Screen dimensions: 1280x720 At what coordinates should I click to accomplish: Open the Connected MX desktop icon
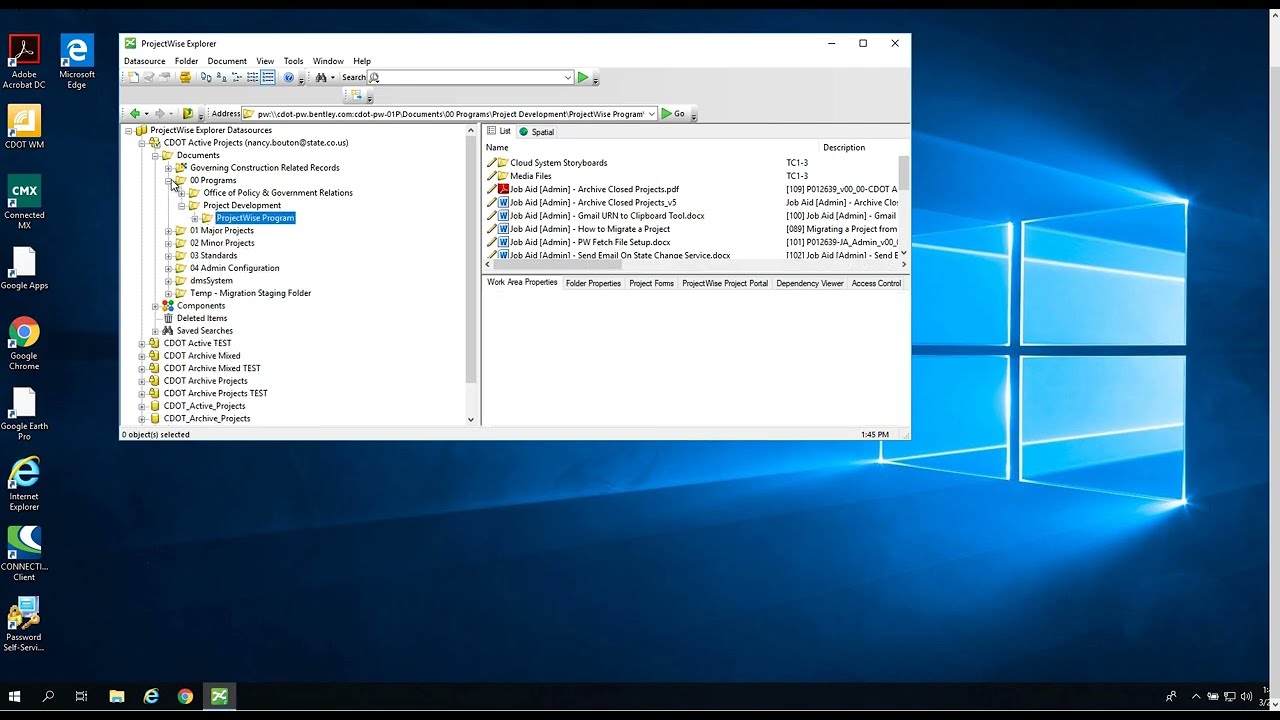pos(24,203)
